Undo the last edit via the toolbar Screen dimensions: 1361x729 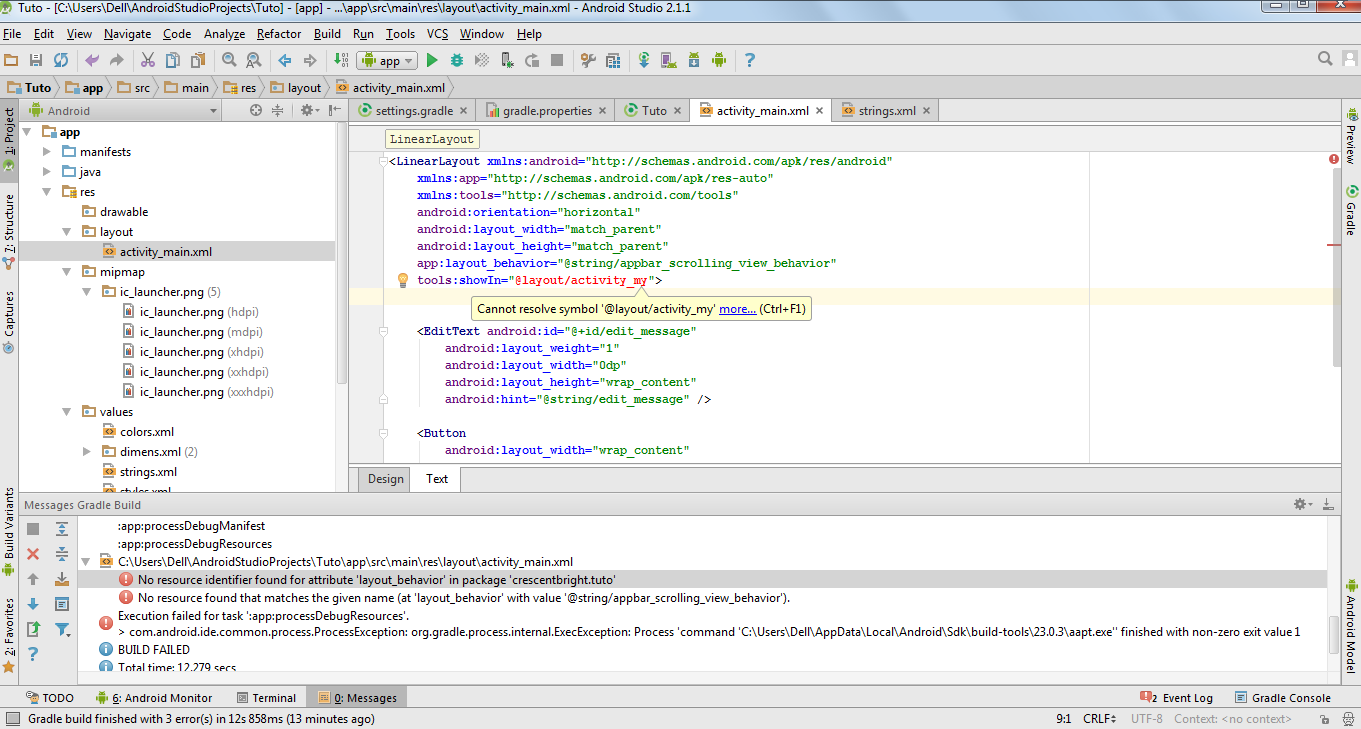(x=92, y=60)
